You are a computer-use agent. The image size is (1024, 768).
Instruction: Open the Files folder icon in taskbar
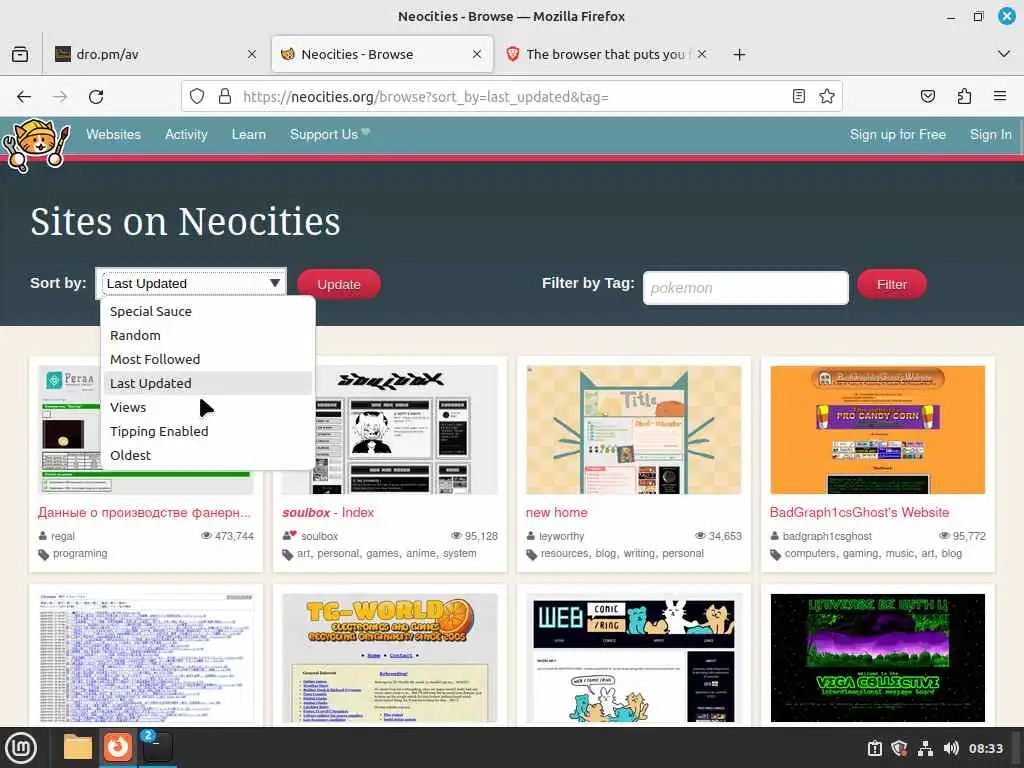77,747
